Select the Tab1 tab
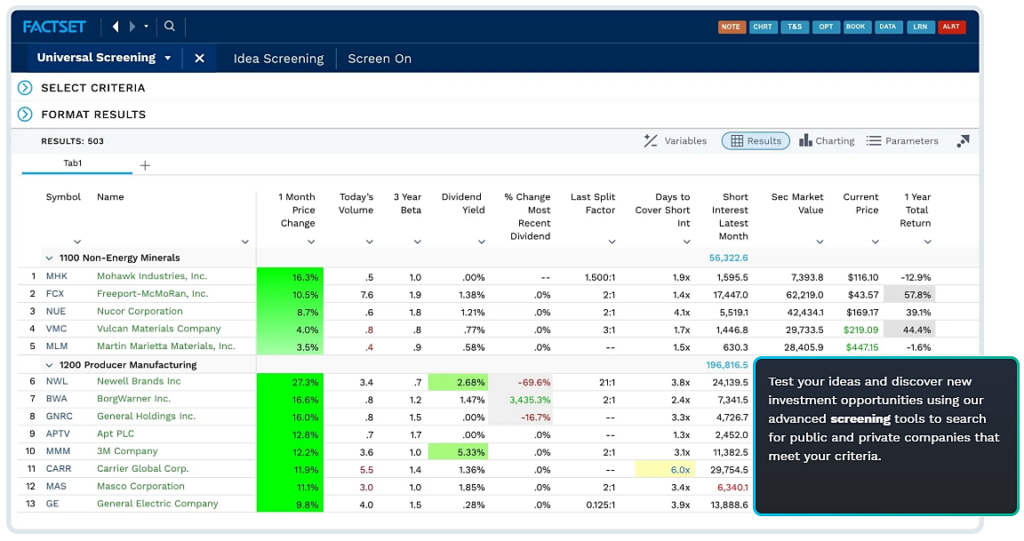The height and width of the screenshot is (541, 1024). point(73,163)
